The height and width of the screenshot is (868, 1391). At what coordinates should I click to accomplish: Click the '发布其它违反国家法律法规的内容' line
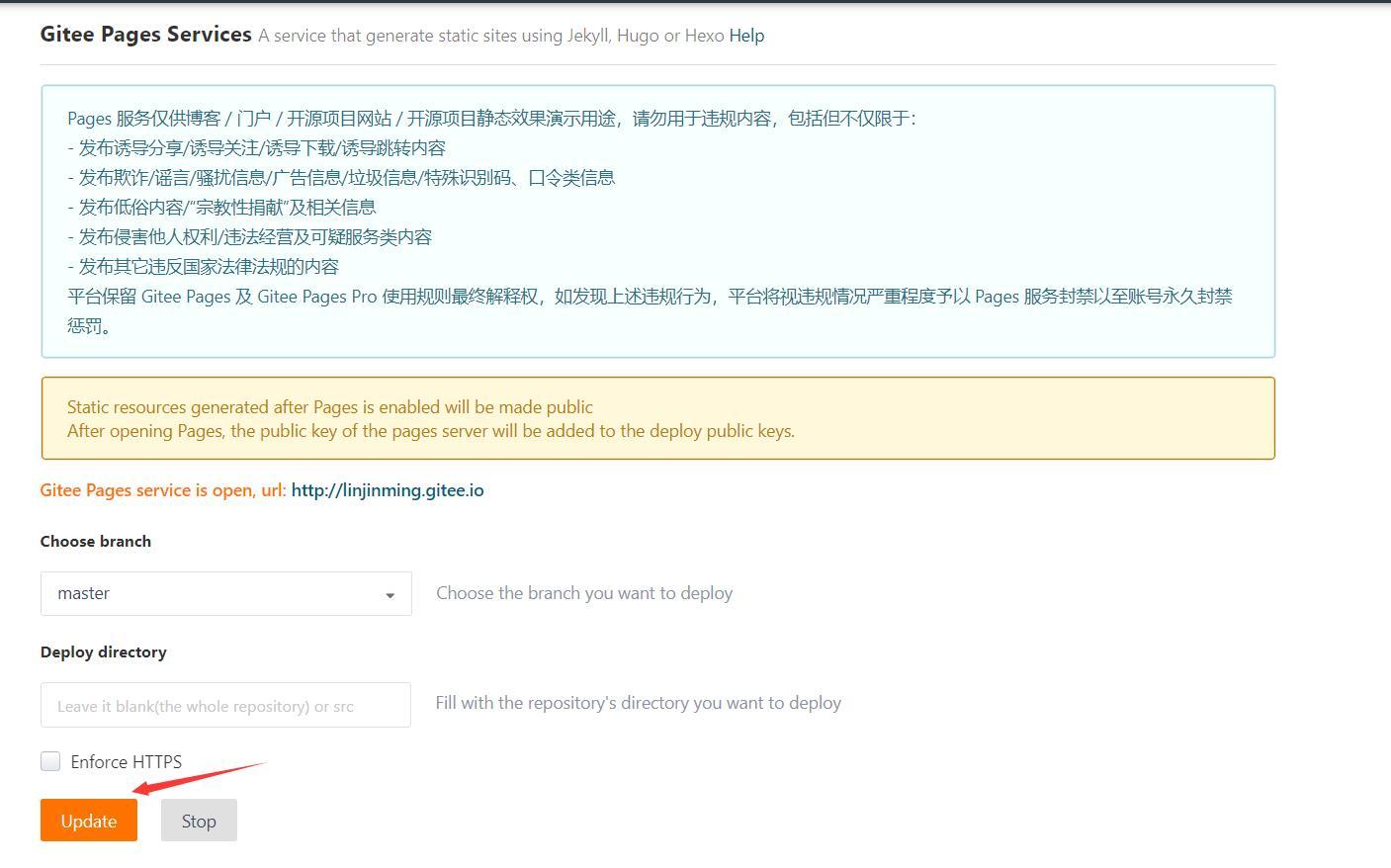(204, 267)
